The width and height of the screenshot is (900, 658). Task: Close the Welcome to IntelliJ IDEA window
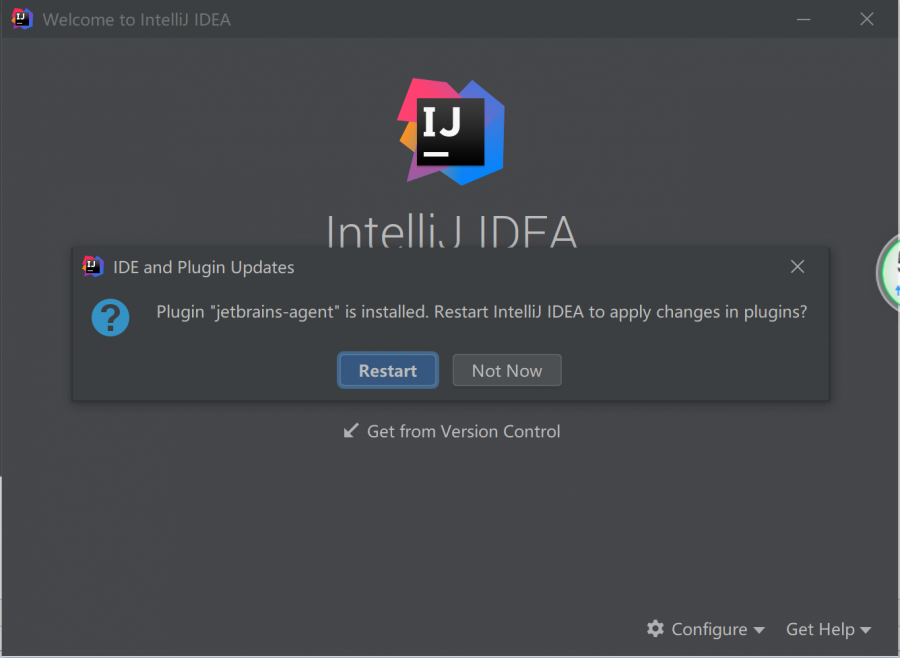pos(867,19)
